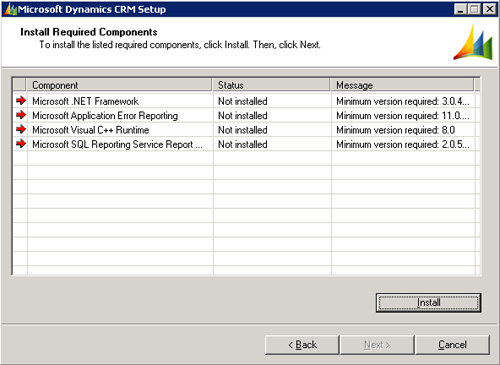This screenshot has height=365, width=500.
Task: Click the red arrow beside Visual C++ Runtime
Action: 21,129
